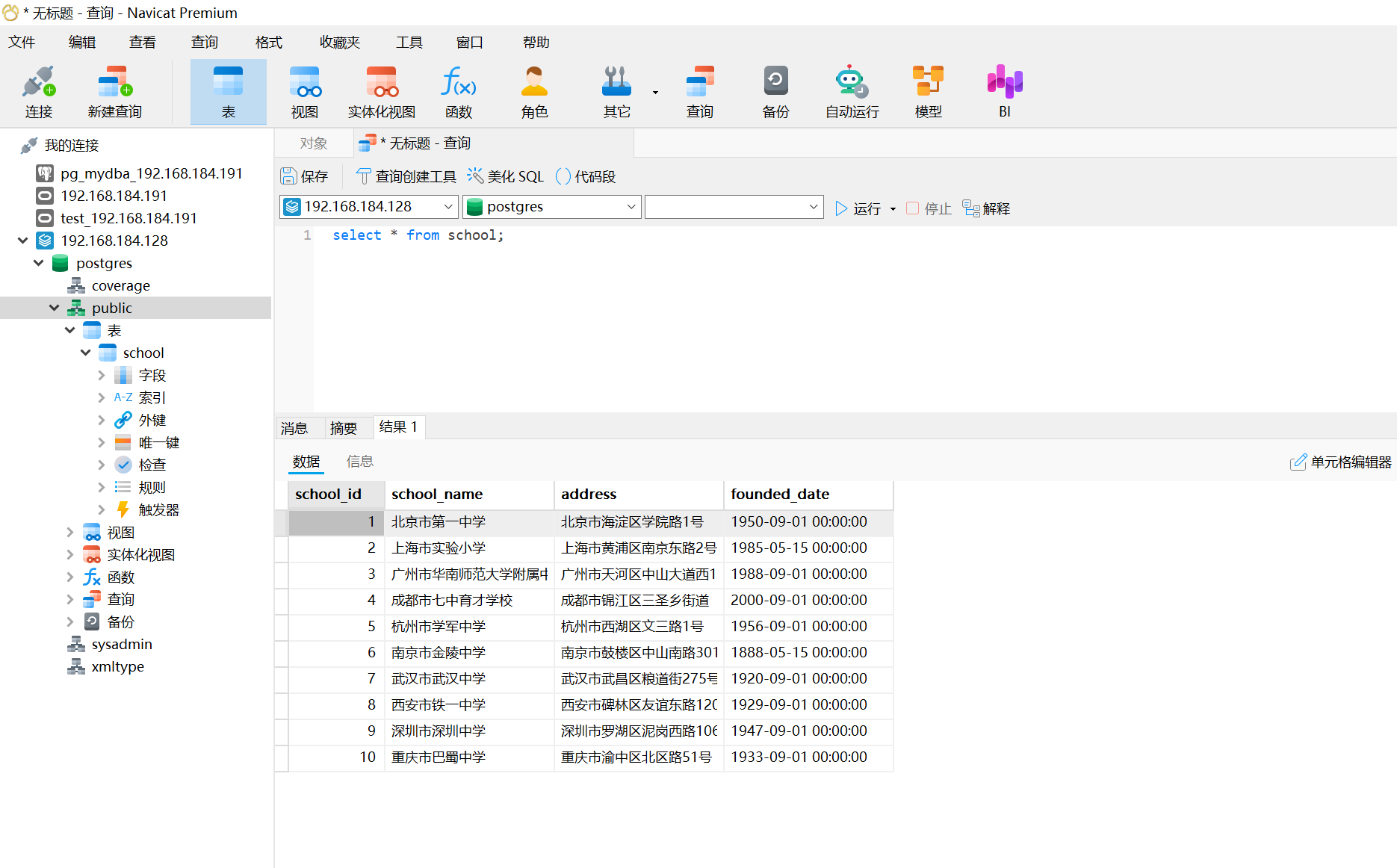Open a new connection with the 连接 icon

click(38, 91)
